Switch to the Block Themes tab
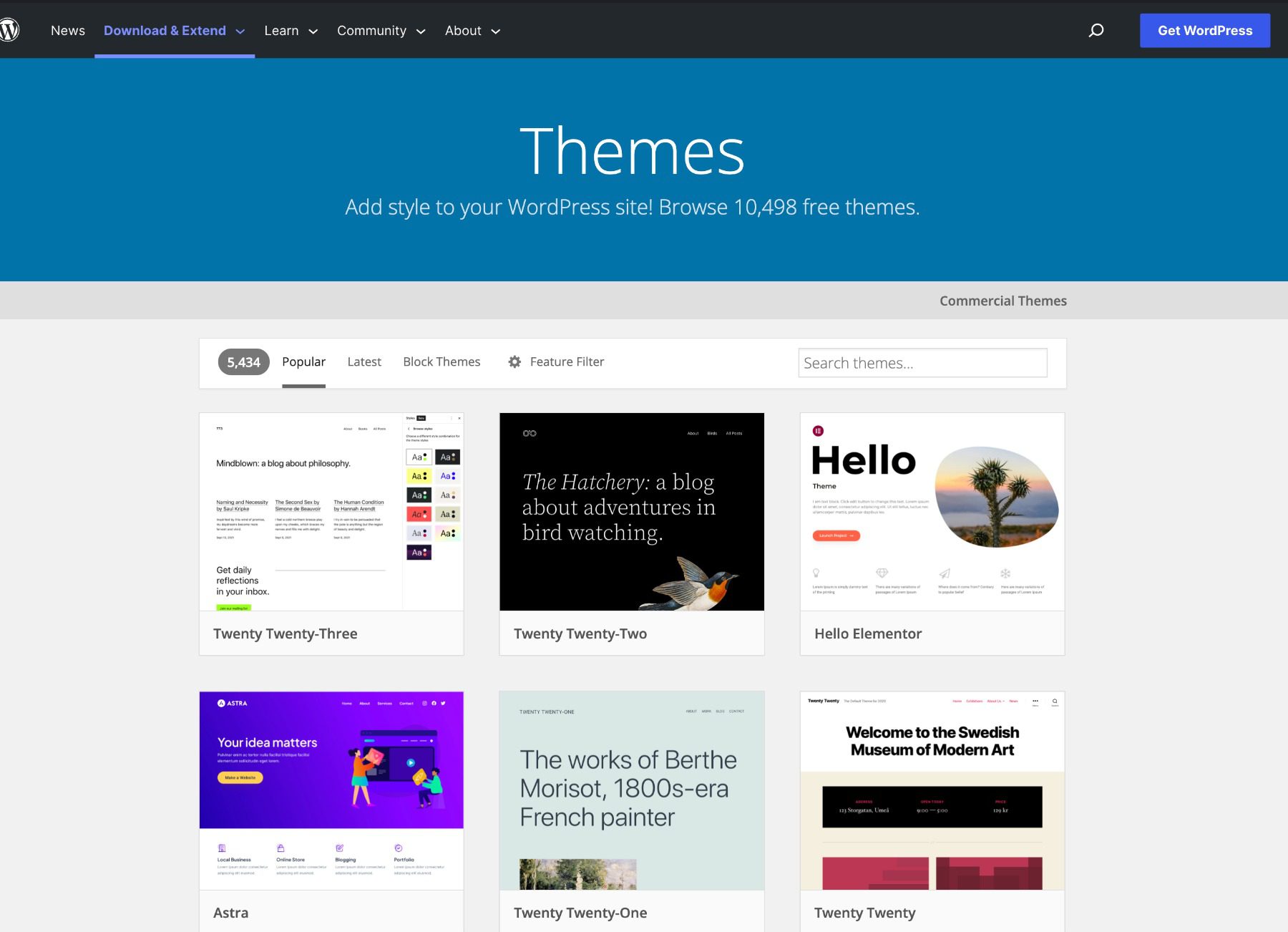 [x=441, y=361]
